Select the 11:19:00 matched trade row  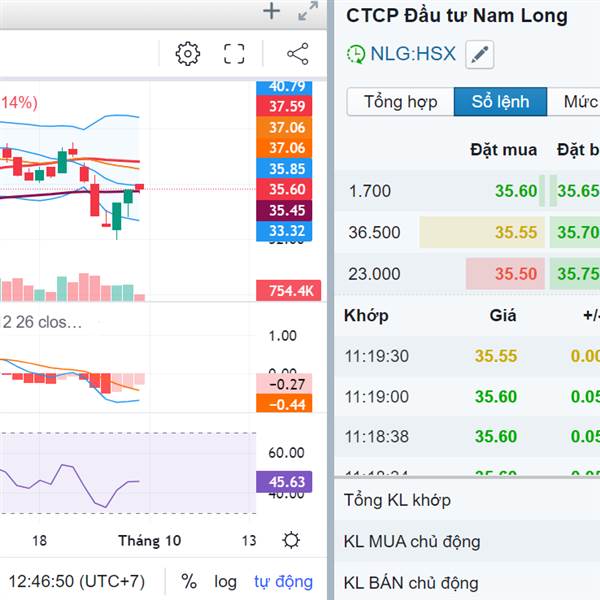click(x=467, y=396)
